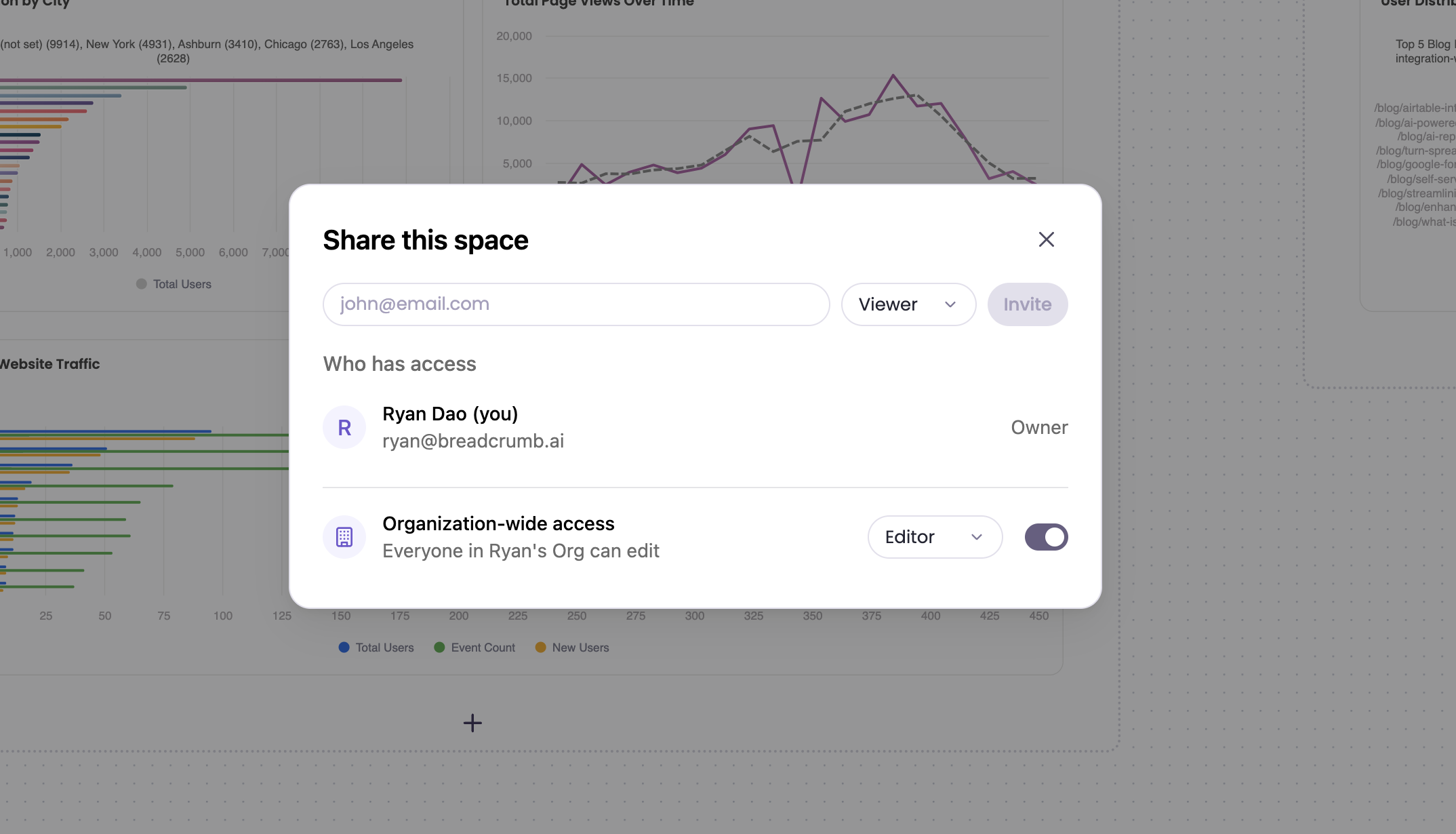Viewport: 1456px width, 834px height.
Task: Click the /blog/airtable link in list
Action: click(x=1414, y=108)
